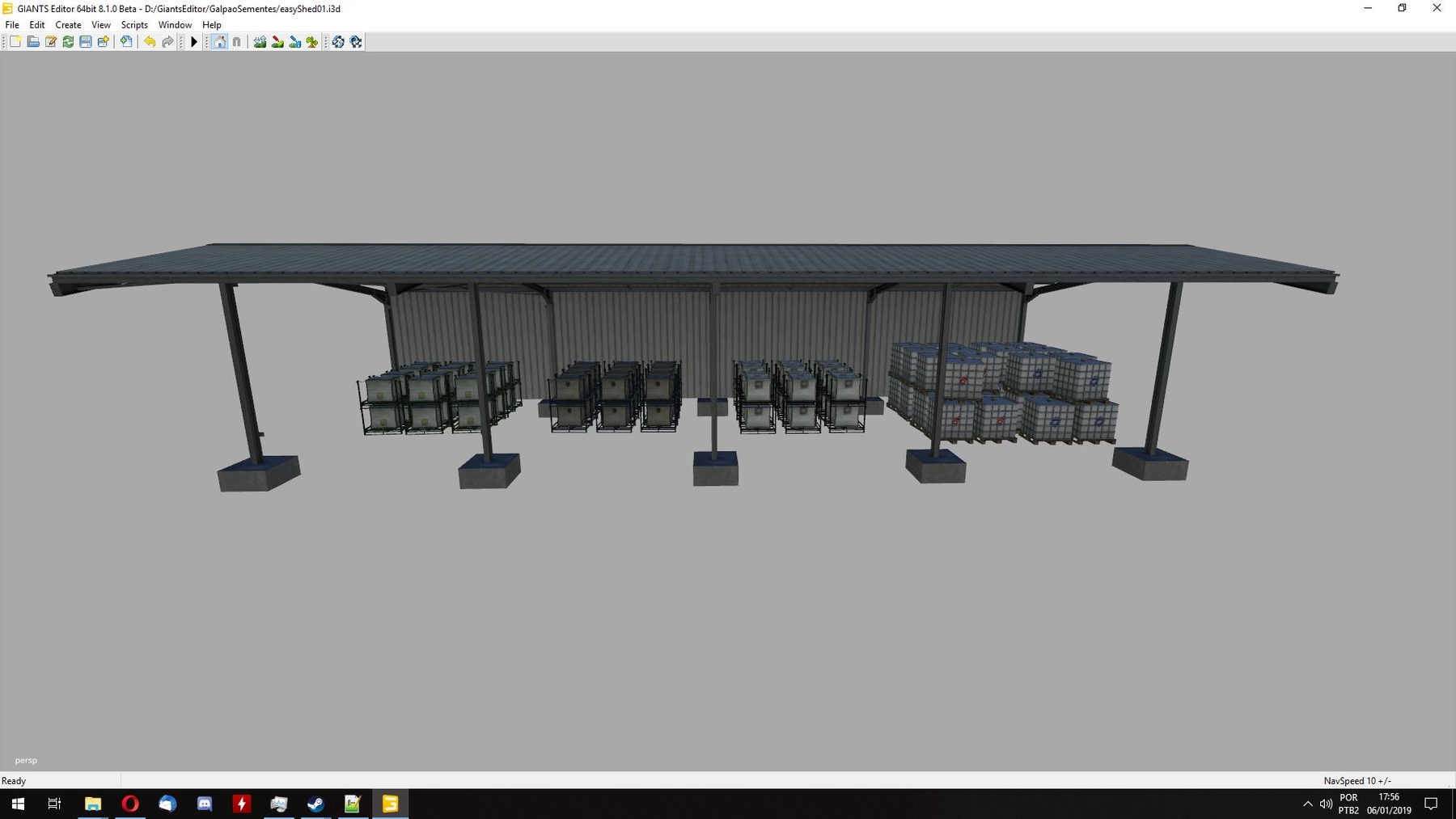Expand the Create menu

(x=68, y=25)
